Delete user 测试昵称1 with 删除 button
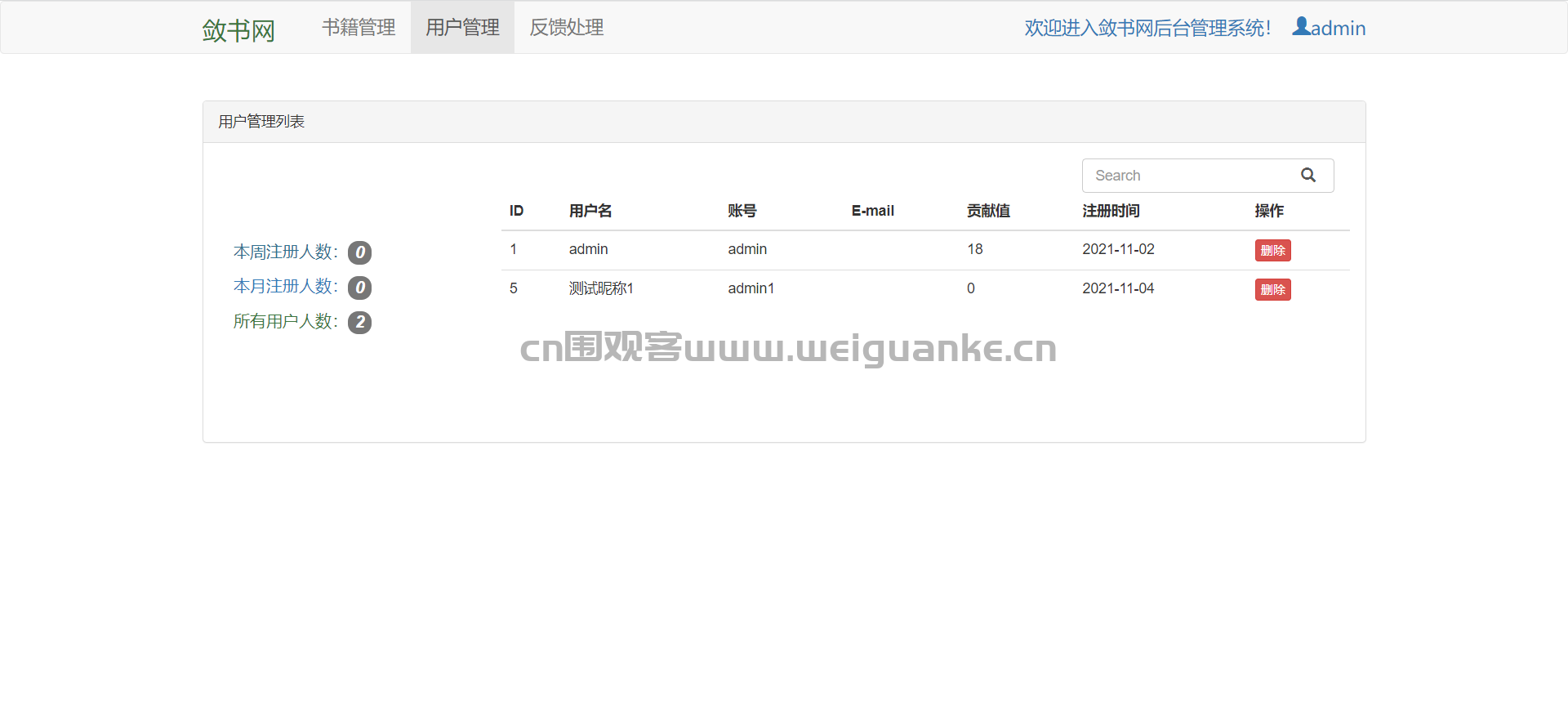Image resolution: width=1568 pixels, height=723 pixels. (1272, 290)
